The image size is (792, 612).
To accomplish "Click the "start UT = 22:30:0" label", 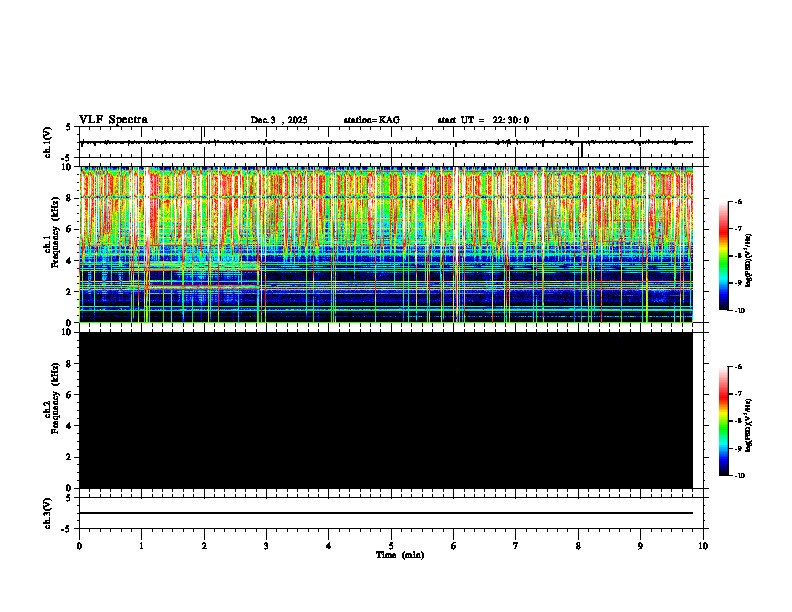I will coord(483,120).
